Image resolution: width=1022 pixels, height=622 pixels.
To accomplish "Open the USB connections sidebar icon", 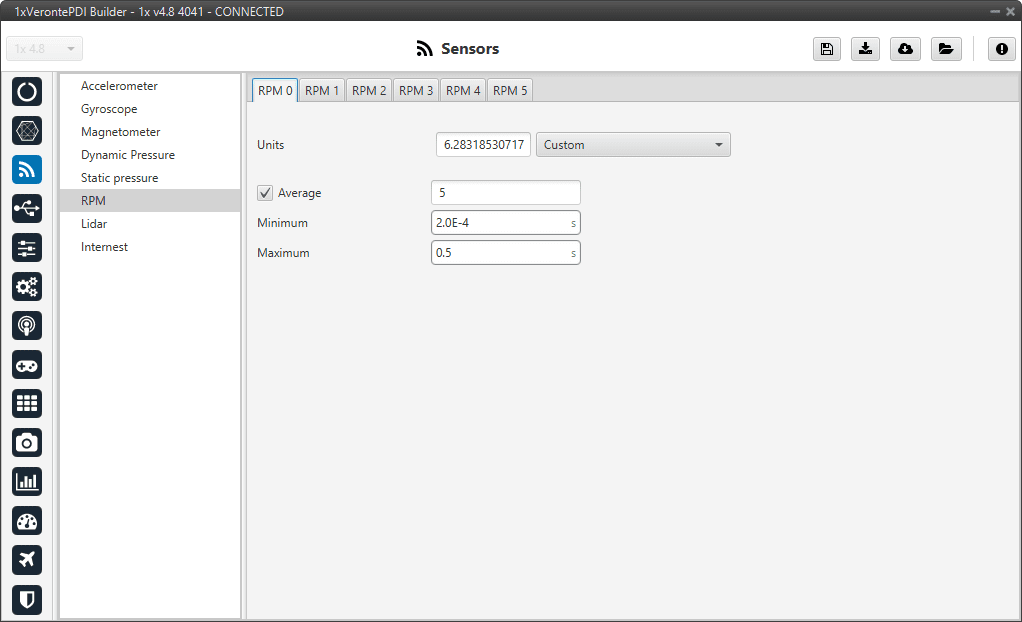I will [x=27, y=208].
